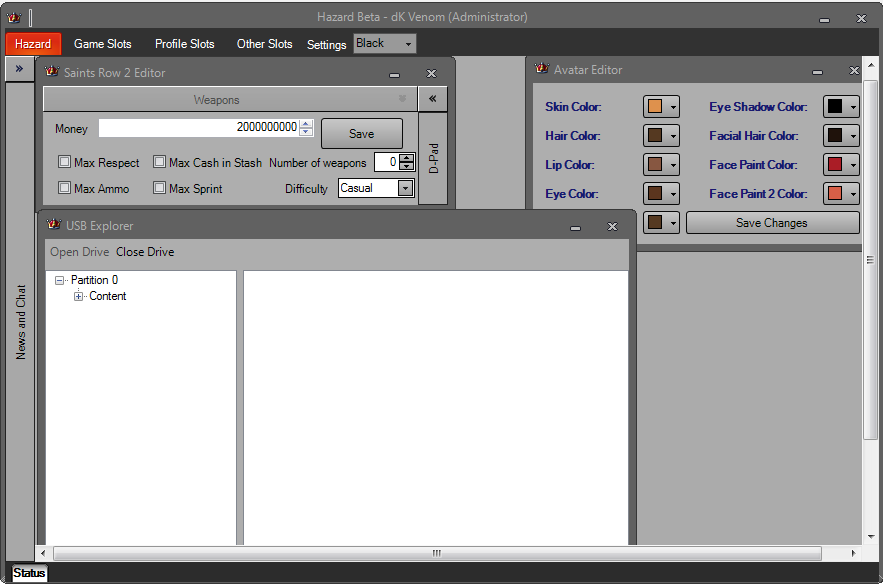The width and height of the screenshot is (883, 585).
Task: Click the Save button next to Money
Action: 361,134
